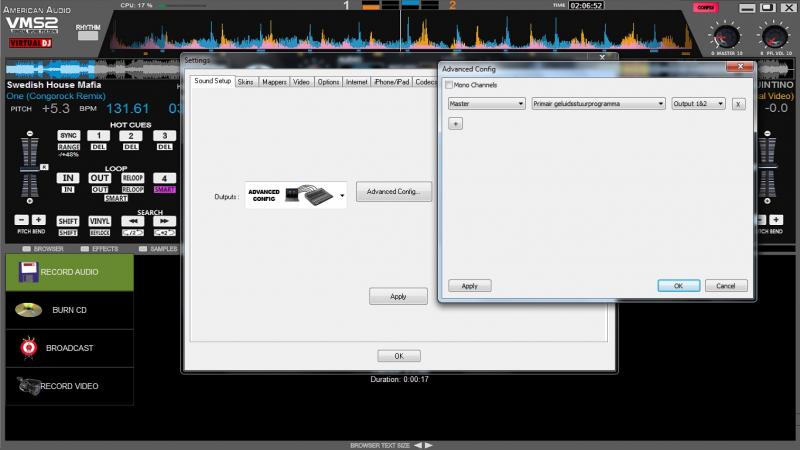Click the Record Audio floppy disk icon
The image size is (800, 450).
(x=28, y=271)
